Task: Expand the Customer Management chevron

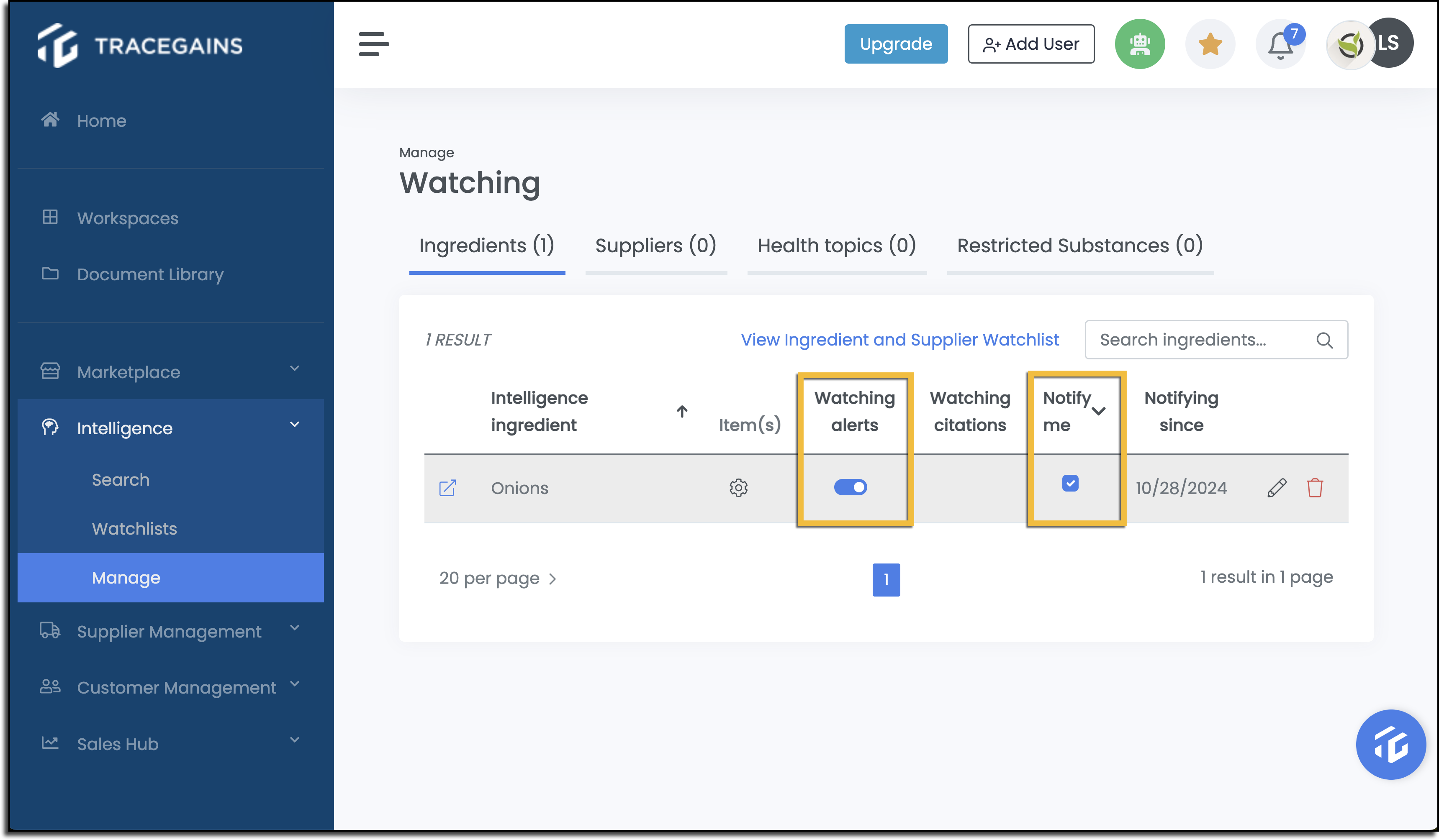Action: click(295, 684)
